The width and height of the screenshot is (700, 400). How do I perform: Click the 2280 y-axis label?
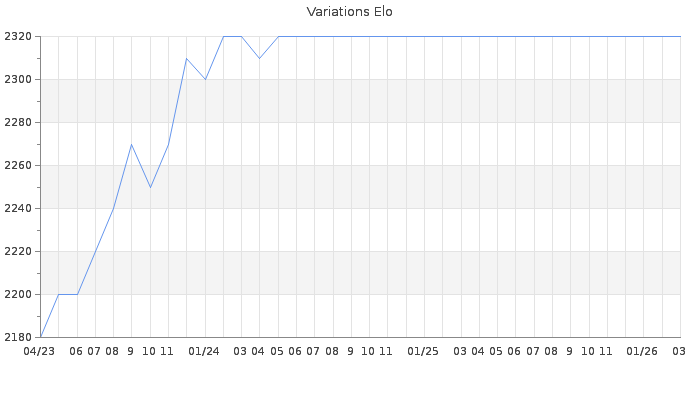[x=18, y=122]
